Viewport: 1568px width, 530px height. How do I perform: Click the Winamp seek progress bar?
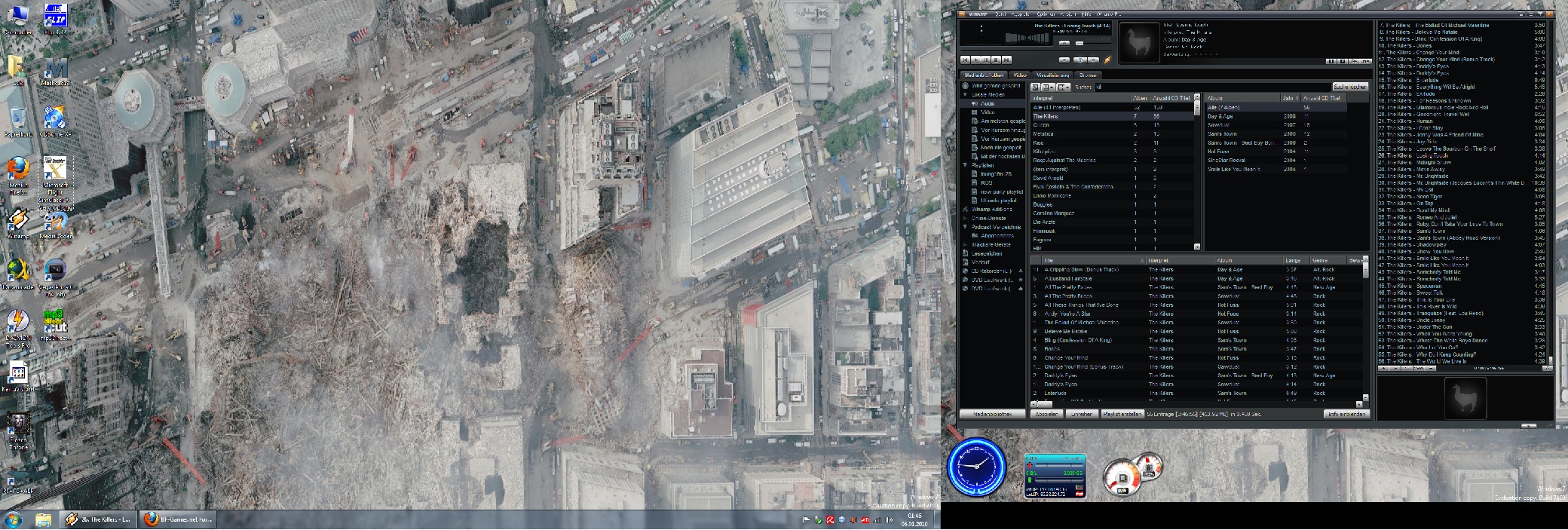1036,51
